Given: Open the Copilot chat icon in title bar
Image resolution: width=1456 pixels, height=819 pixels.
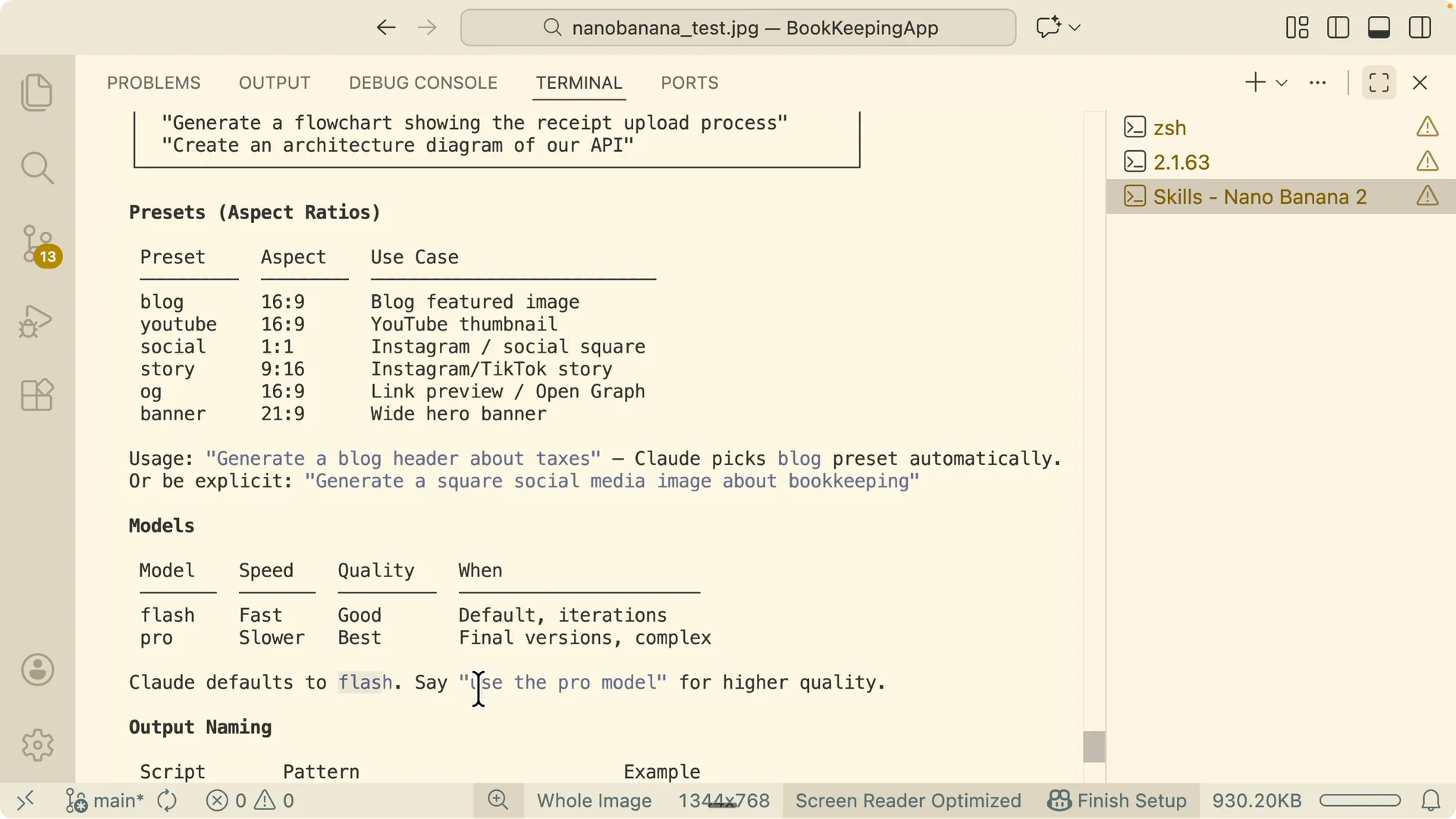Looking at the screenshot, I should 1049,28.
